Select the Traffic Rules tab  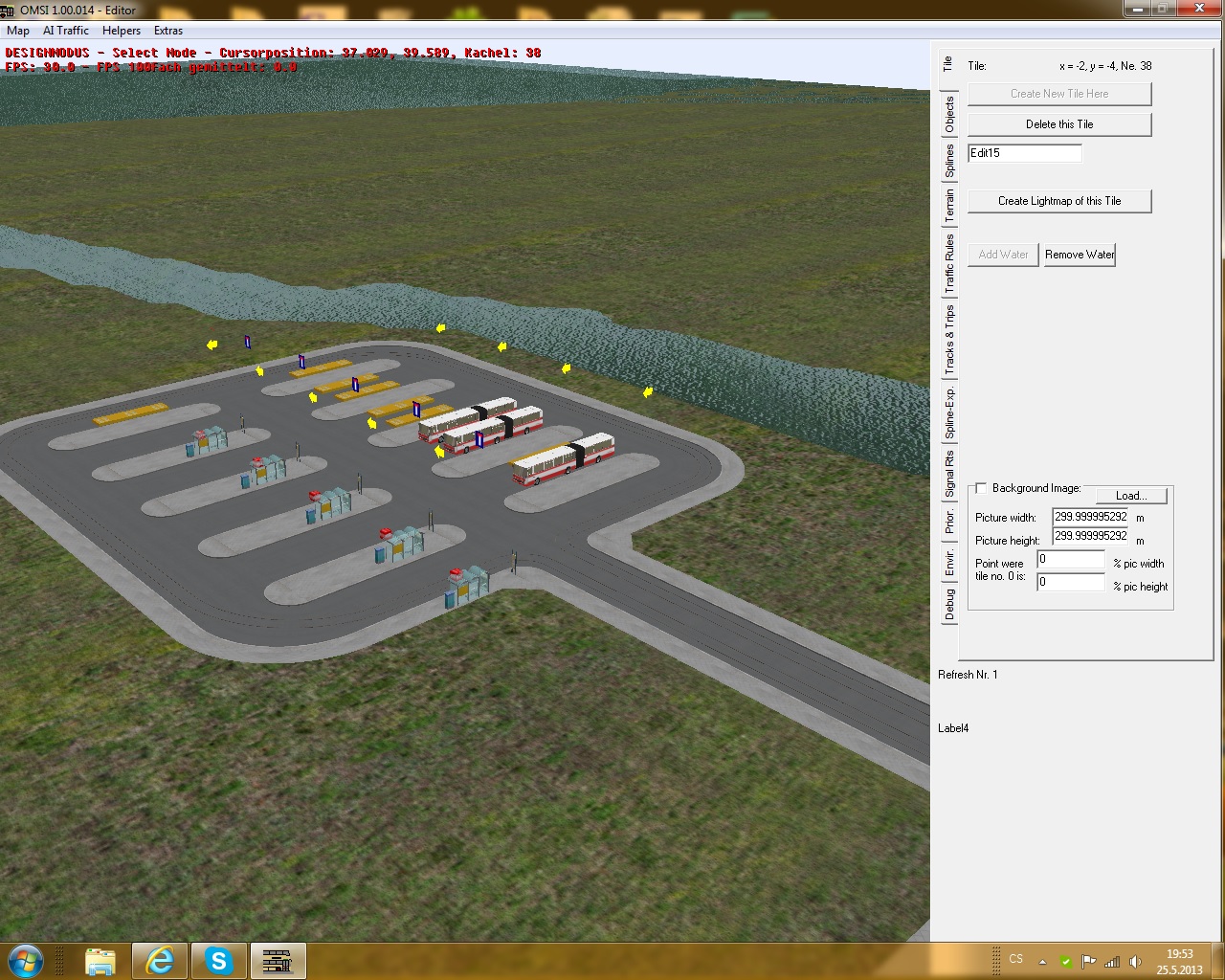point(949,262)
